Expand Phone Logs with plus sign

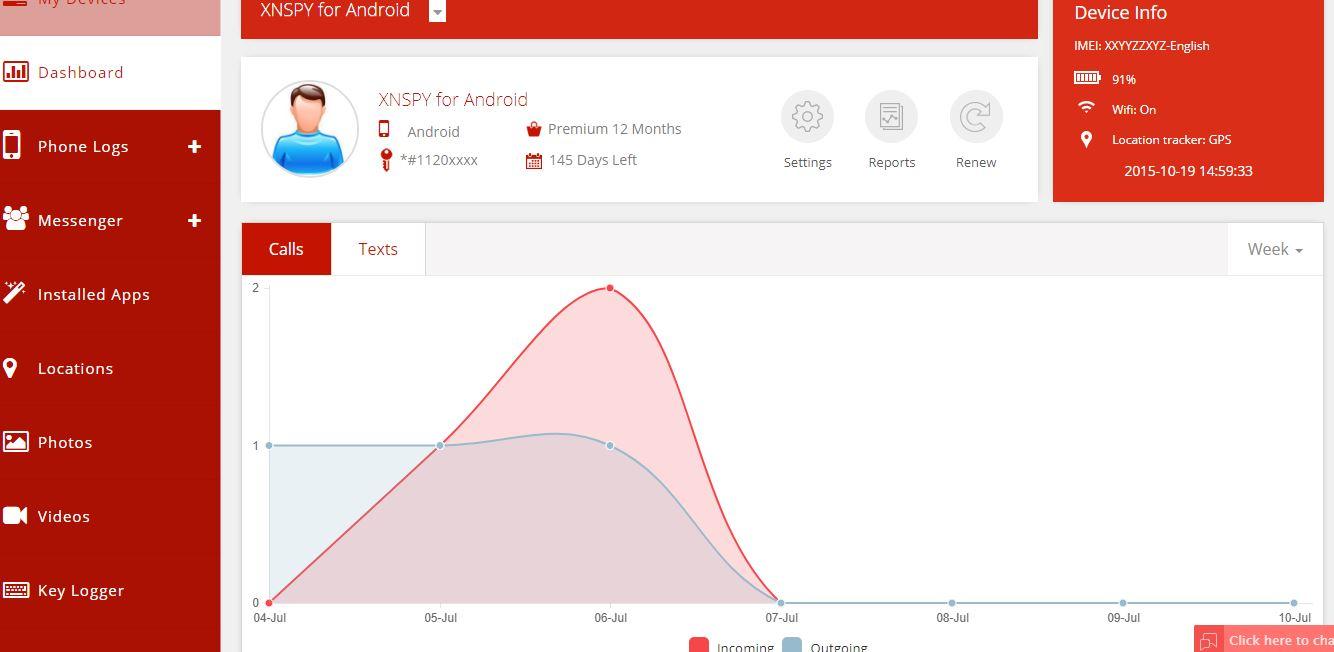click(x=194, y=146)
